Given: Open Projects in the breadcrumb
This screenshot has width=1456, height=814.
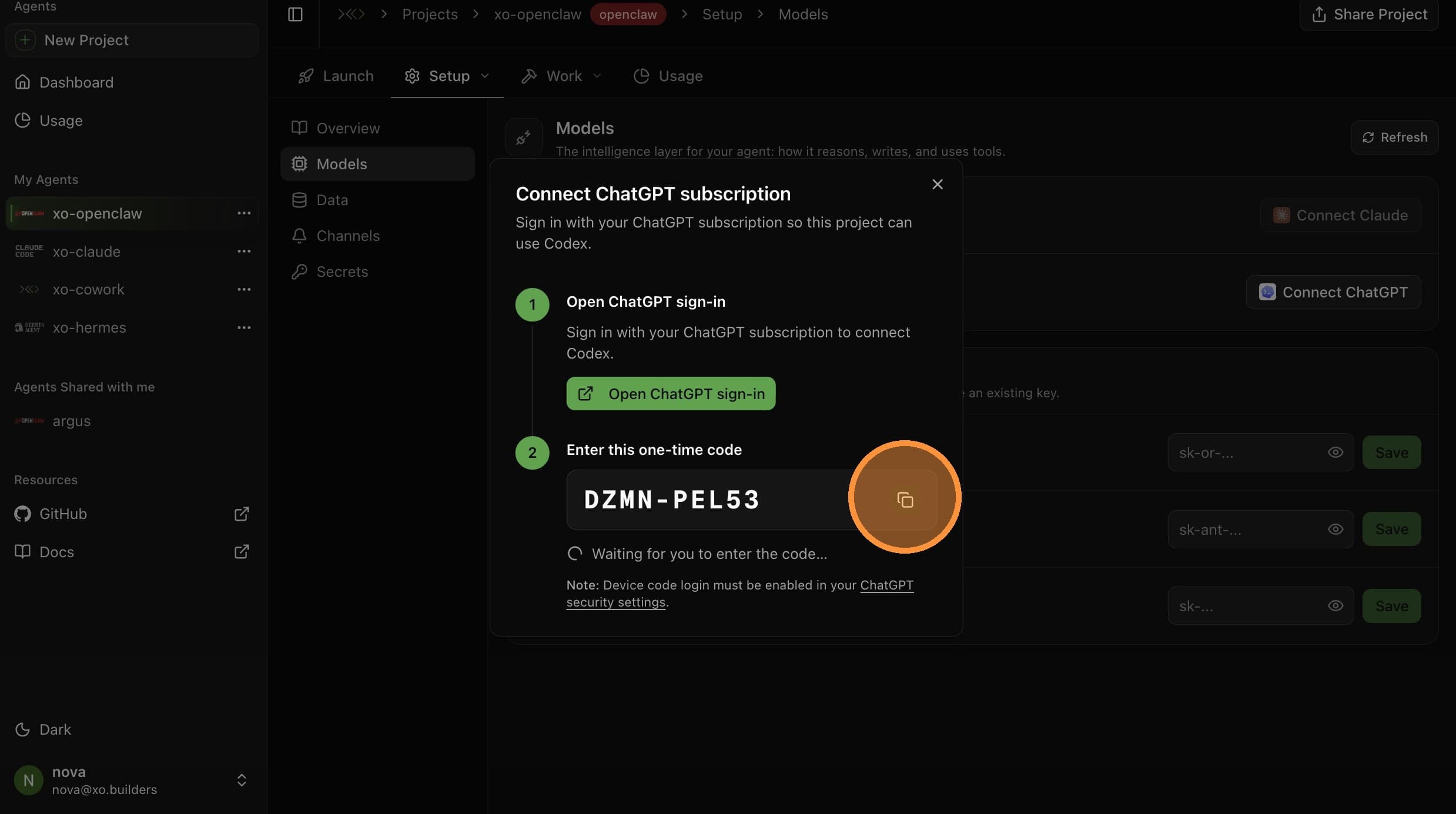Looking at the screenshot, I should 430,14.
